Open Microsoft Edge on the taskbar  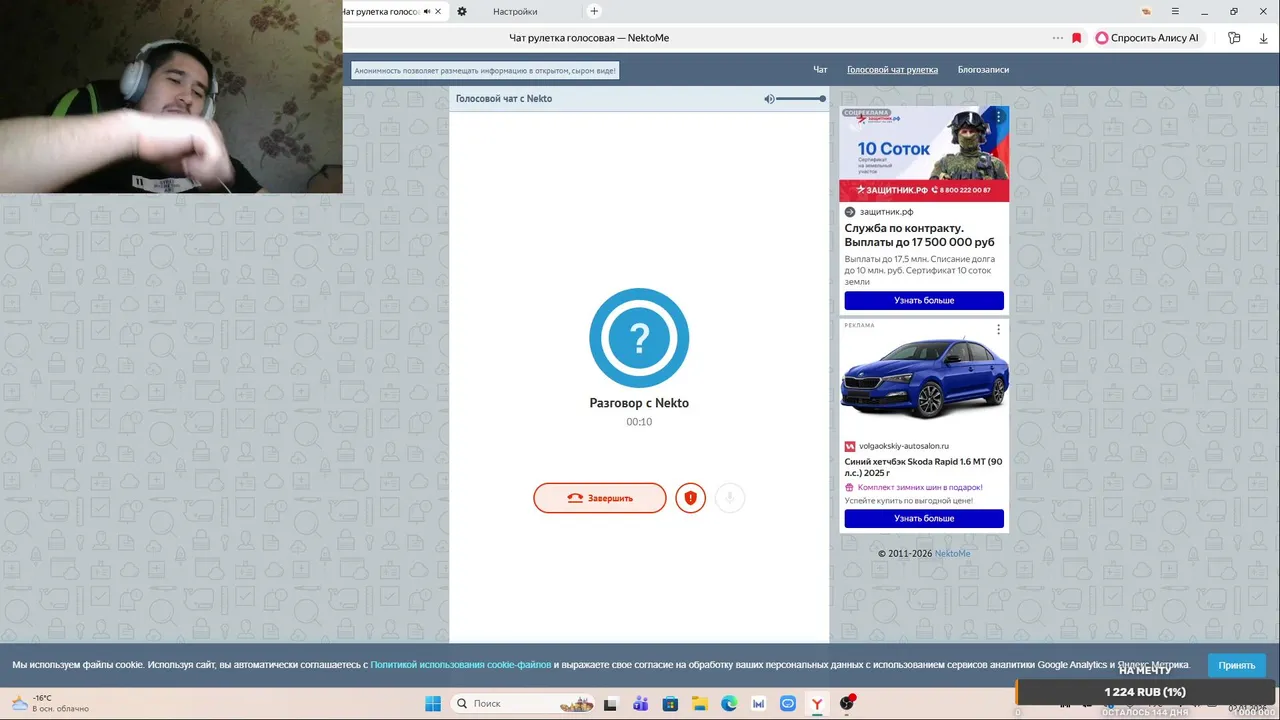[x=729, y=704]
